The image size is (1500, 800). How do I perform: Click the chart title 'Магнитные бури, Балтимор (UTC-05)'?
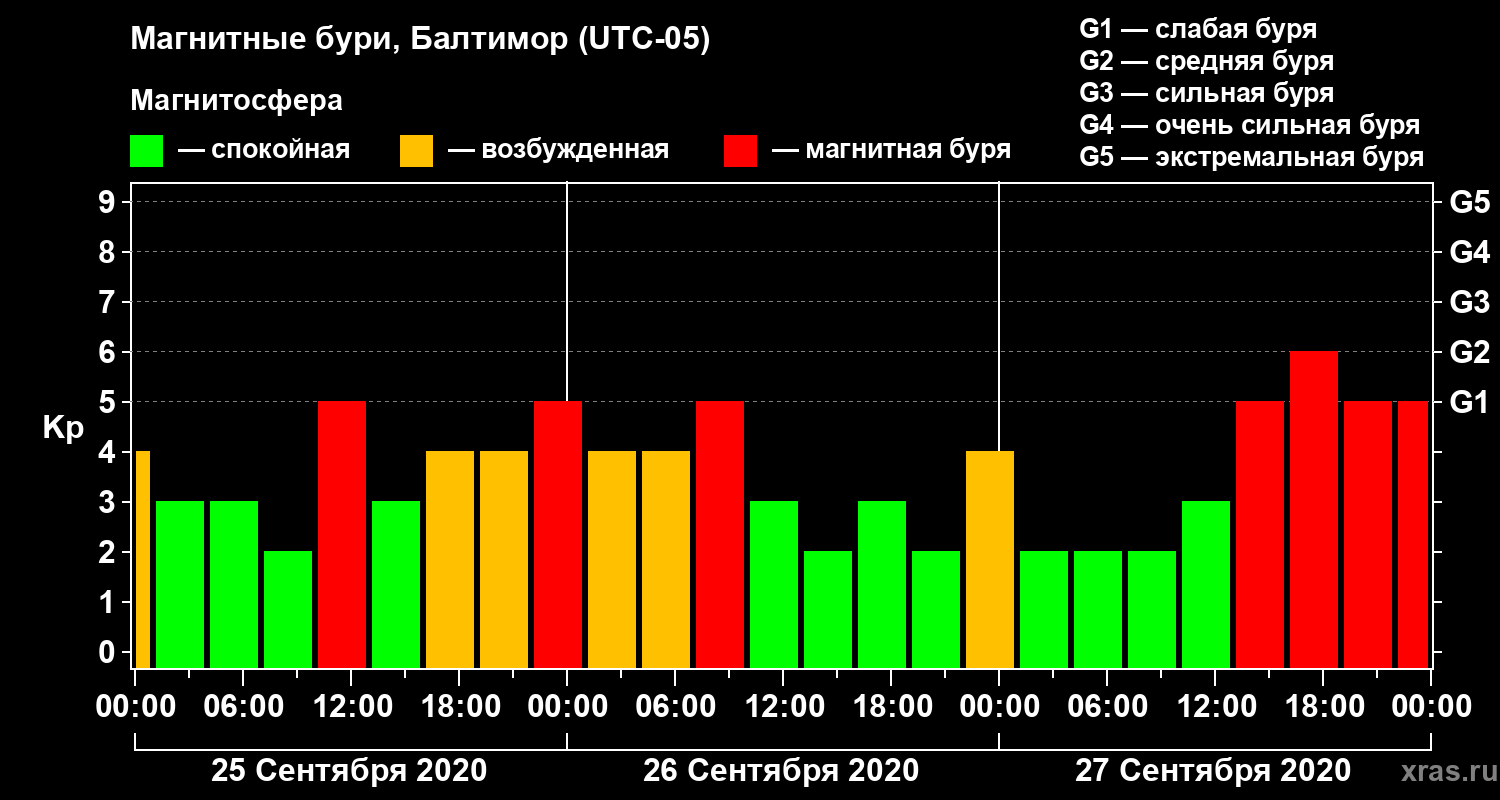pyautogui.click(x=420, y=41)
